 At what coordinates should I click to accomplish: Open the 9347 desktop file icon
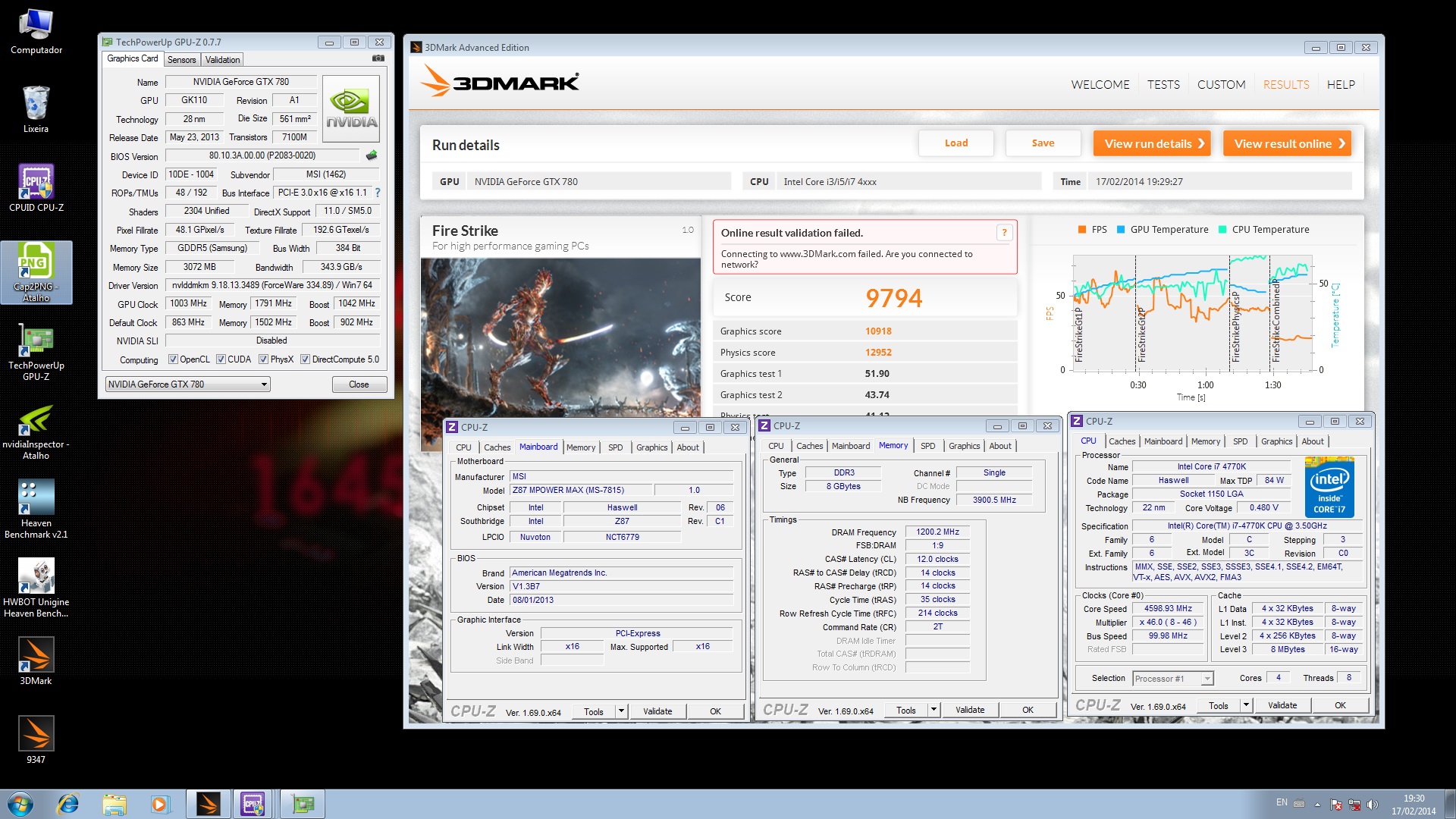coord(36,740)
